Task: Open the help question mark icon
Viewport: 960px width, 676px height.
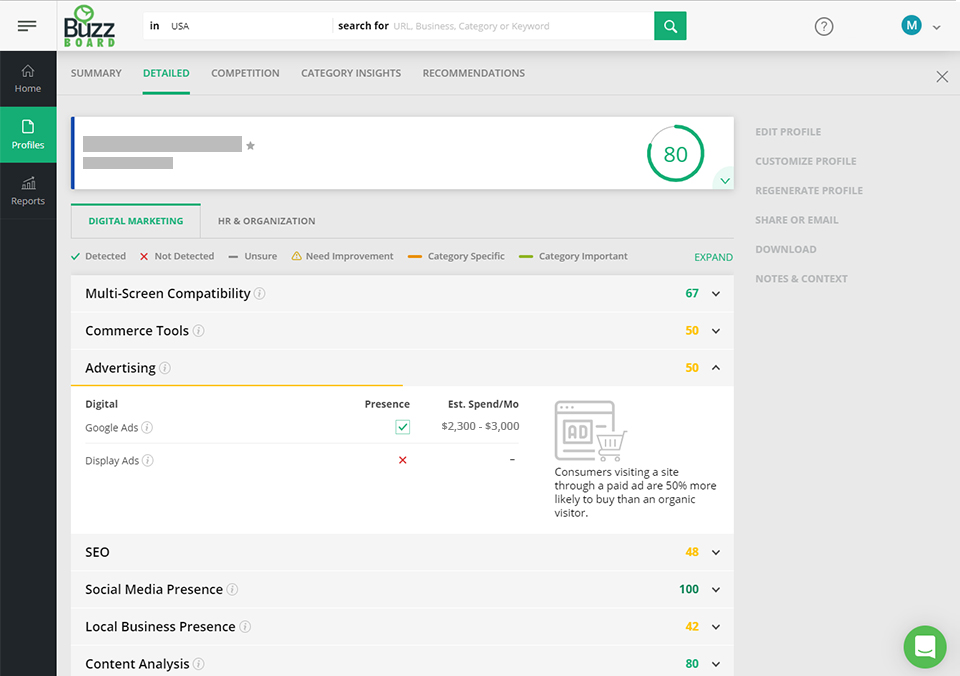Action: pyautogui.click(x=824, y=27)
